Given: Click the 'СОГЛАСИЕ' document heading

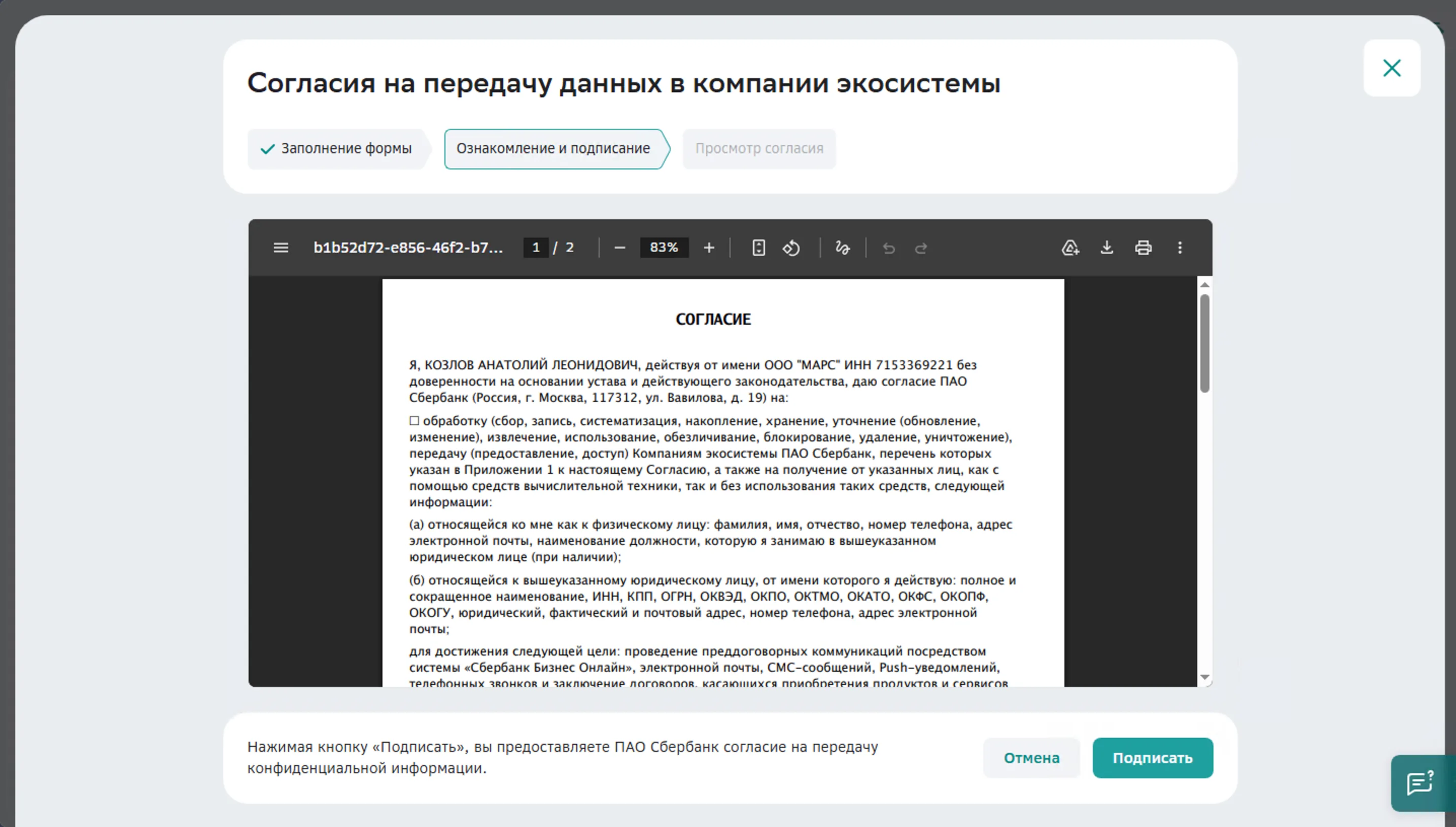Looking at the screenshot, I should click(x=713, y=319).
